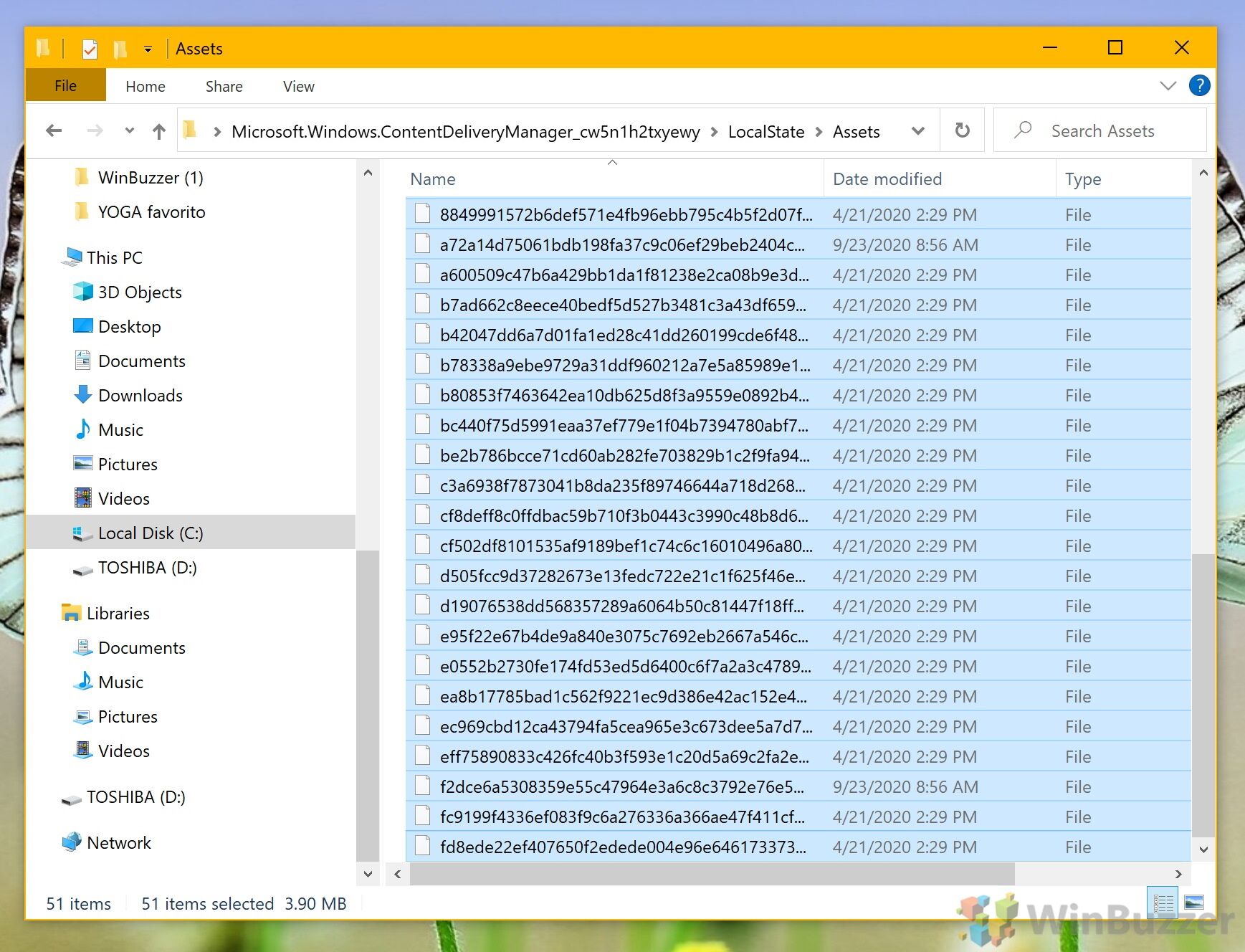Click file icon of ea8b17785bad1c562f9221ec9d386e42... row
This screenshot has height=952, width=1245.
[423, 695]
